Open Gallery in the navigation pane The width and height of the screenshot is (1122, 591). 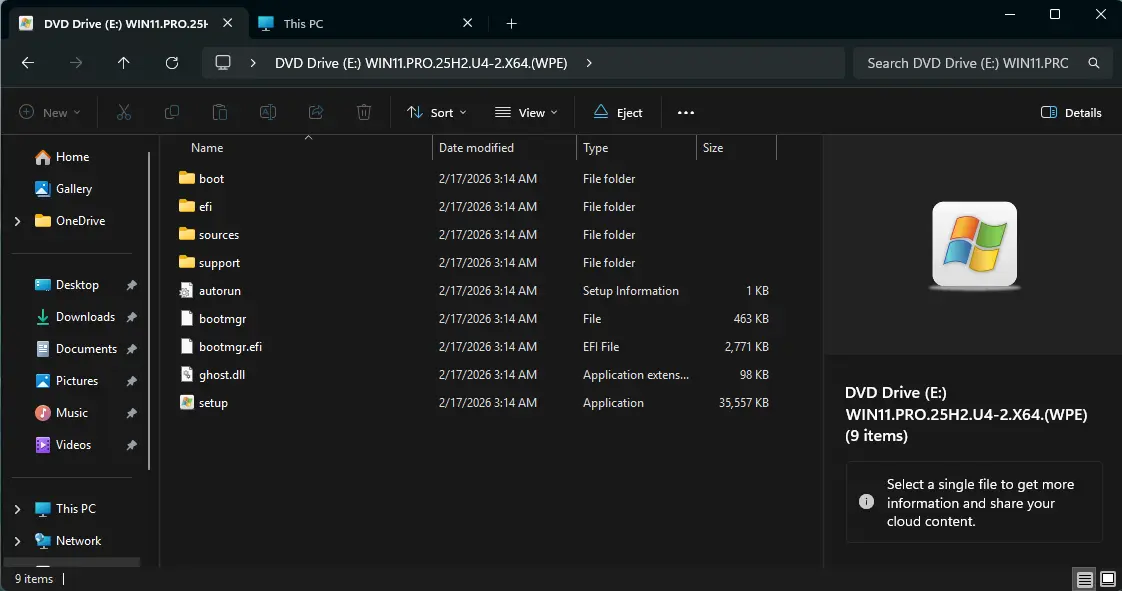[74, 189]
